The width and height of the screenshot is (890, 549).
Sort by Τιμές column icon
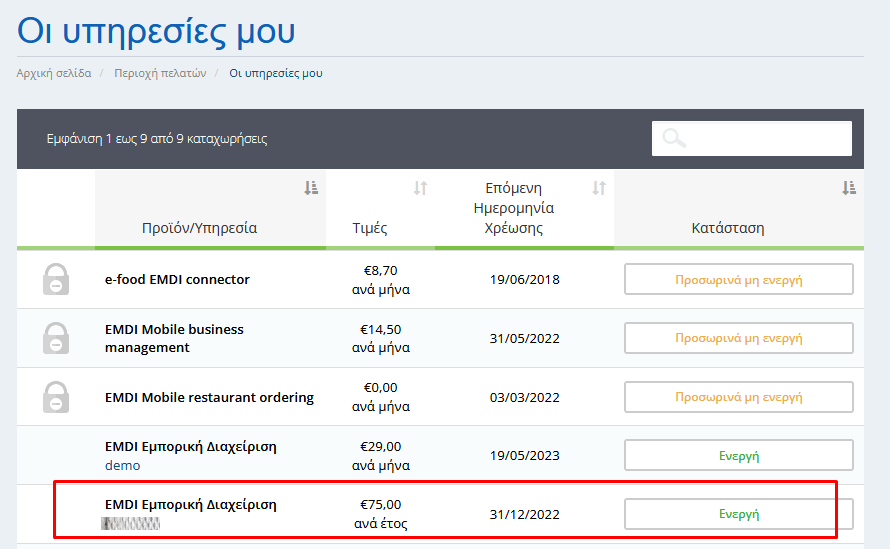420,188
